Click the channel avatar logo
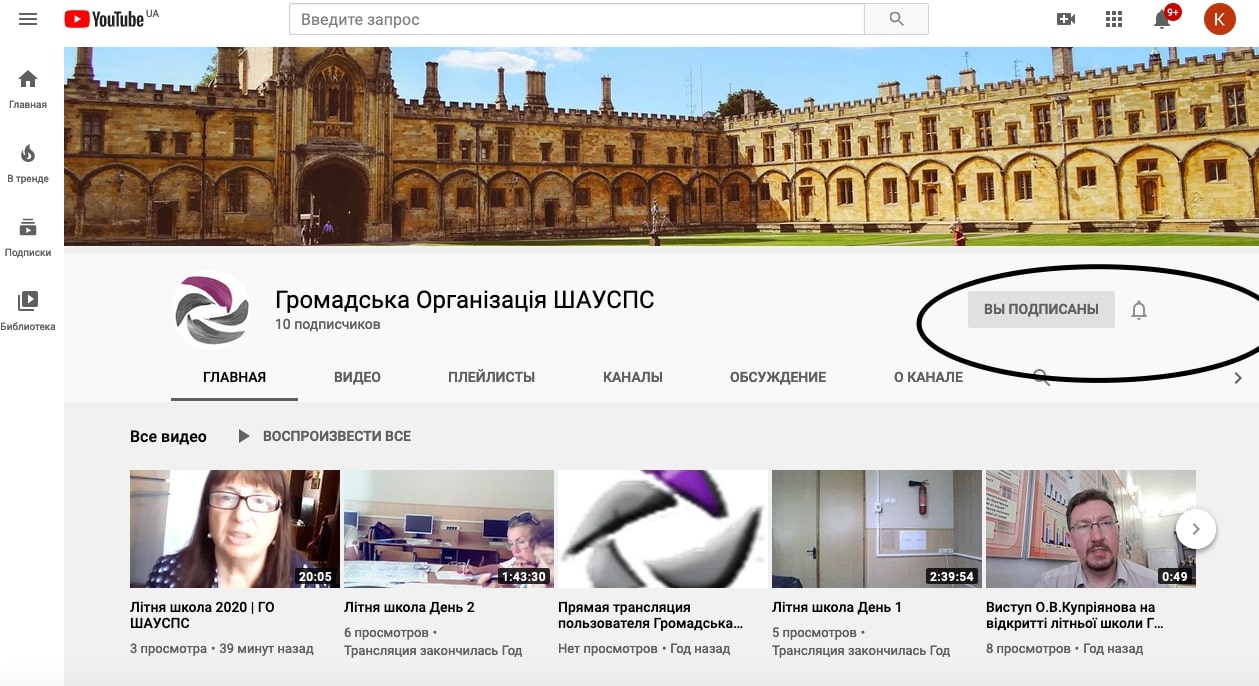This screenshot has width=1259, height=686. click(x=211, y=309)
